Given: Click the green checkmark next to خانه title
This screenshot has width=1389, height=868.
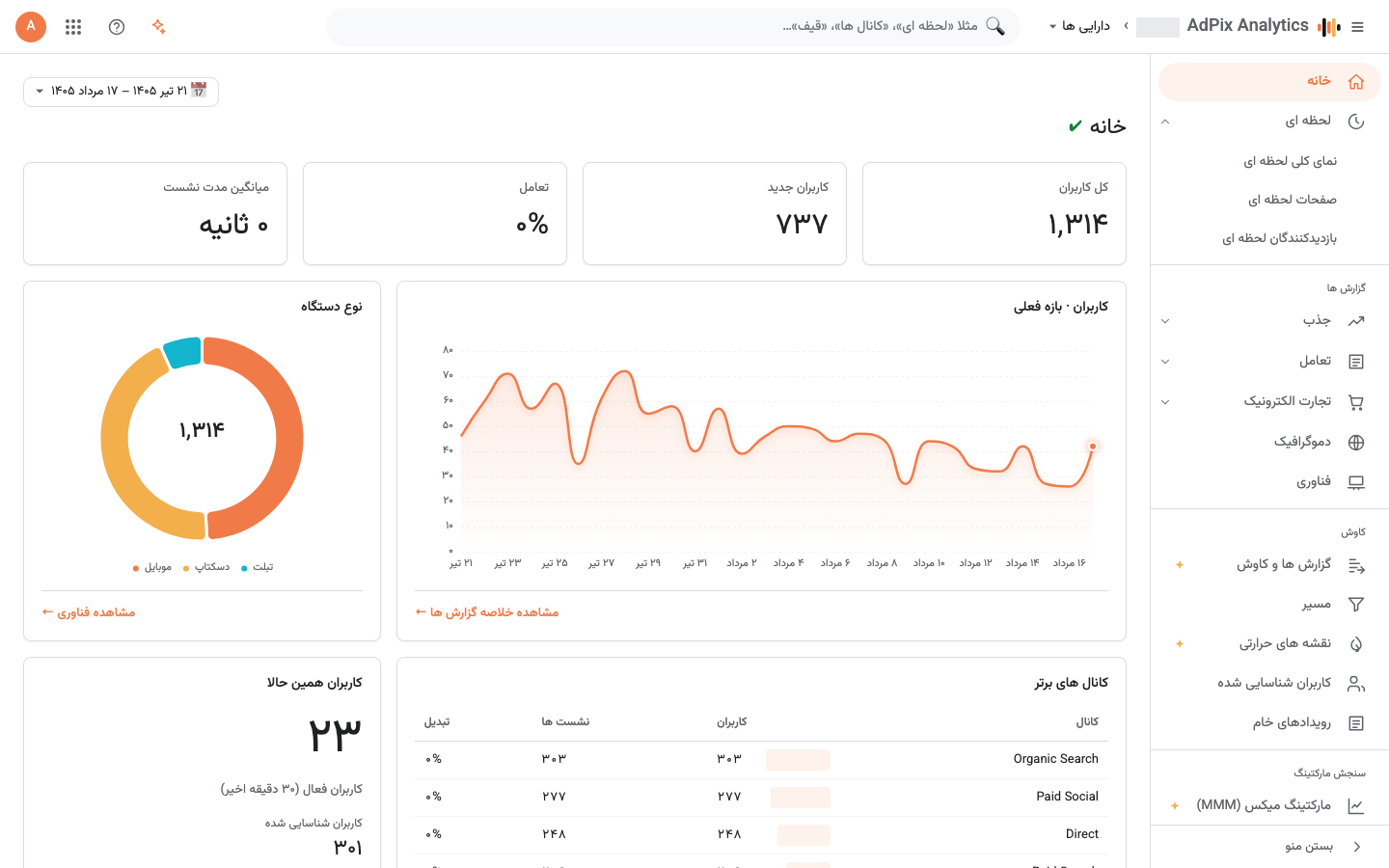Looking at the screenshot, I should coord(1076,126).
